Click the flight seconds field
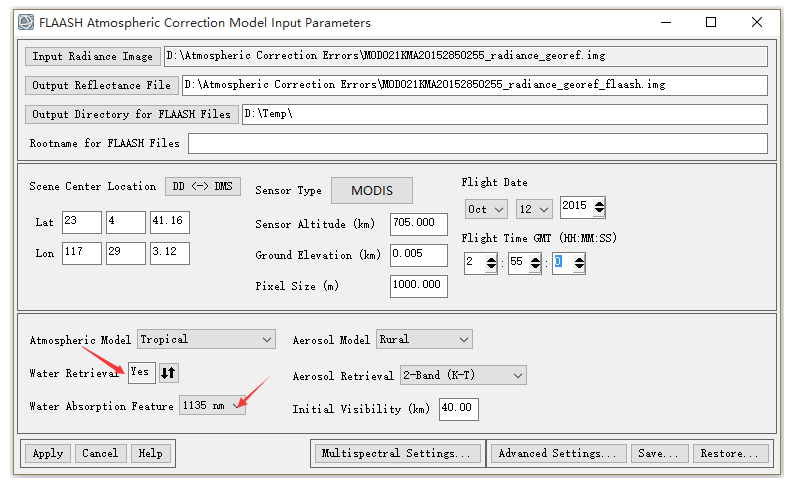This screenshot has width=799, height=481. coord(563,263)
